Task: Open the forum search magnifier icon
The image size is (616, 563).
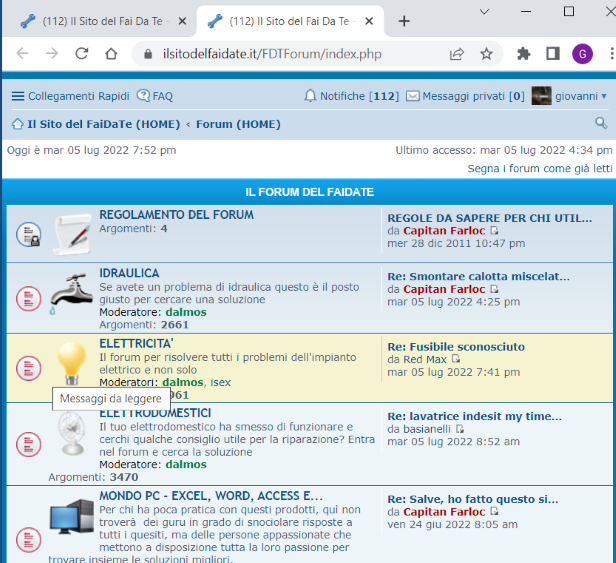Action: tap(601, 123)
